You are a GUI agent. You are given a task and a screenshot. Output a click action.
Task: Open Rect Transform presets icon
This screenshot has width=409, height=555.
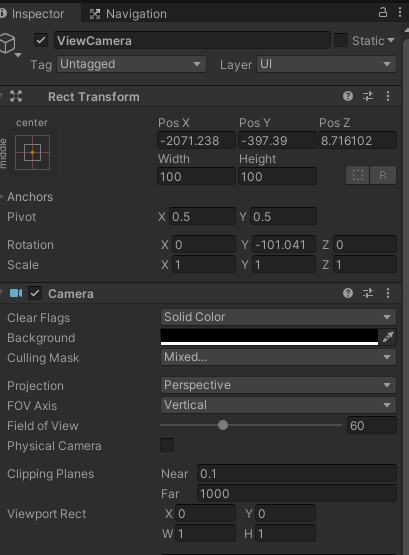(368, 96)
